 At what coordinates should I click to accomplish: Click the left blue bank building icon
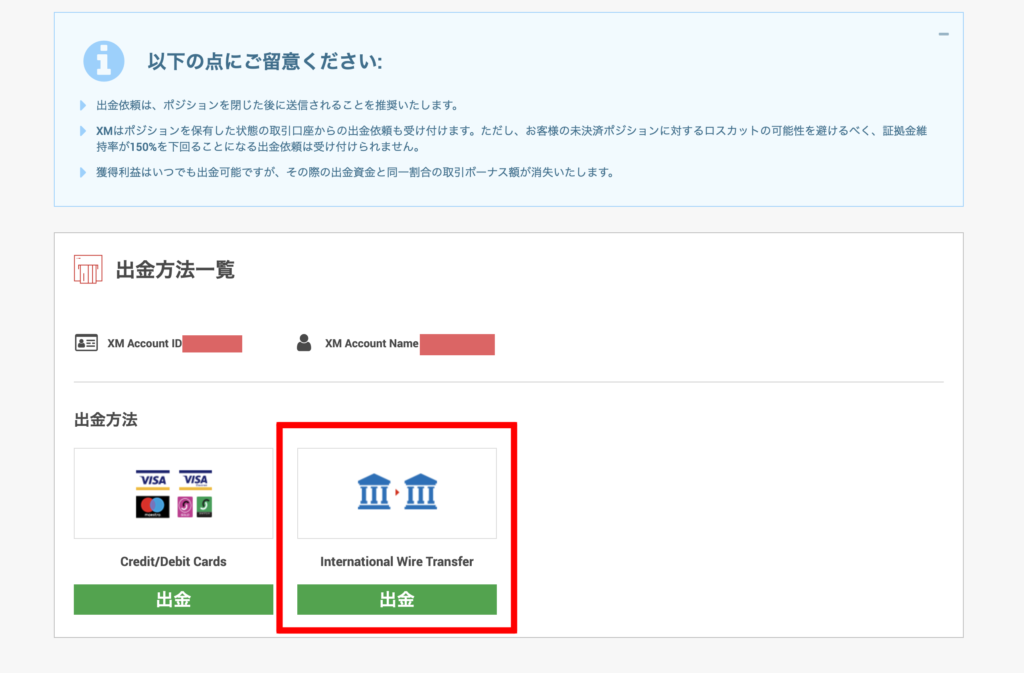tap(373, 492)
